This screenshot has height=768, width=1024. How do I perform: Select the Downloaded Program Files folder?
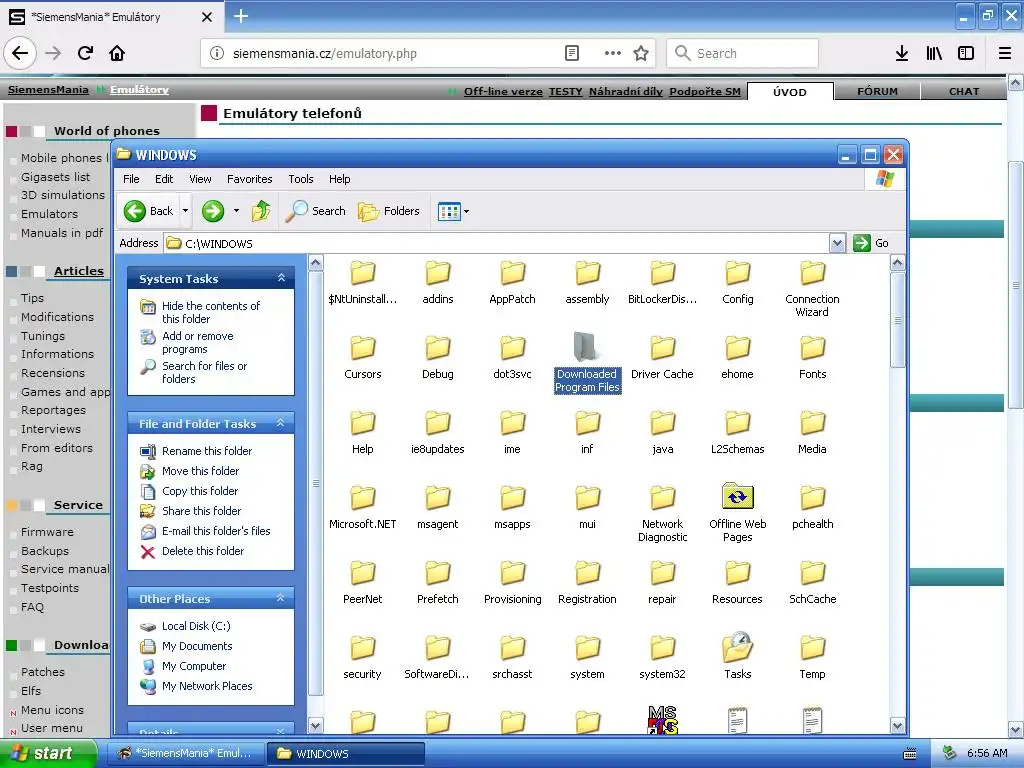click(586, 363)
